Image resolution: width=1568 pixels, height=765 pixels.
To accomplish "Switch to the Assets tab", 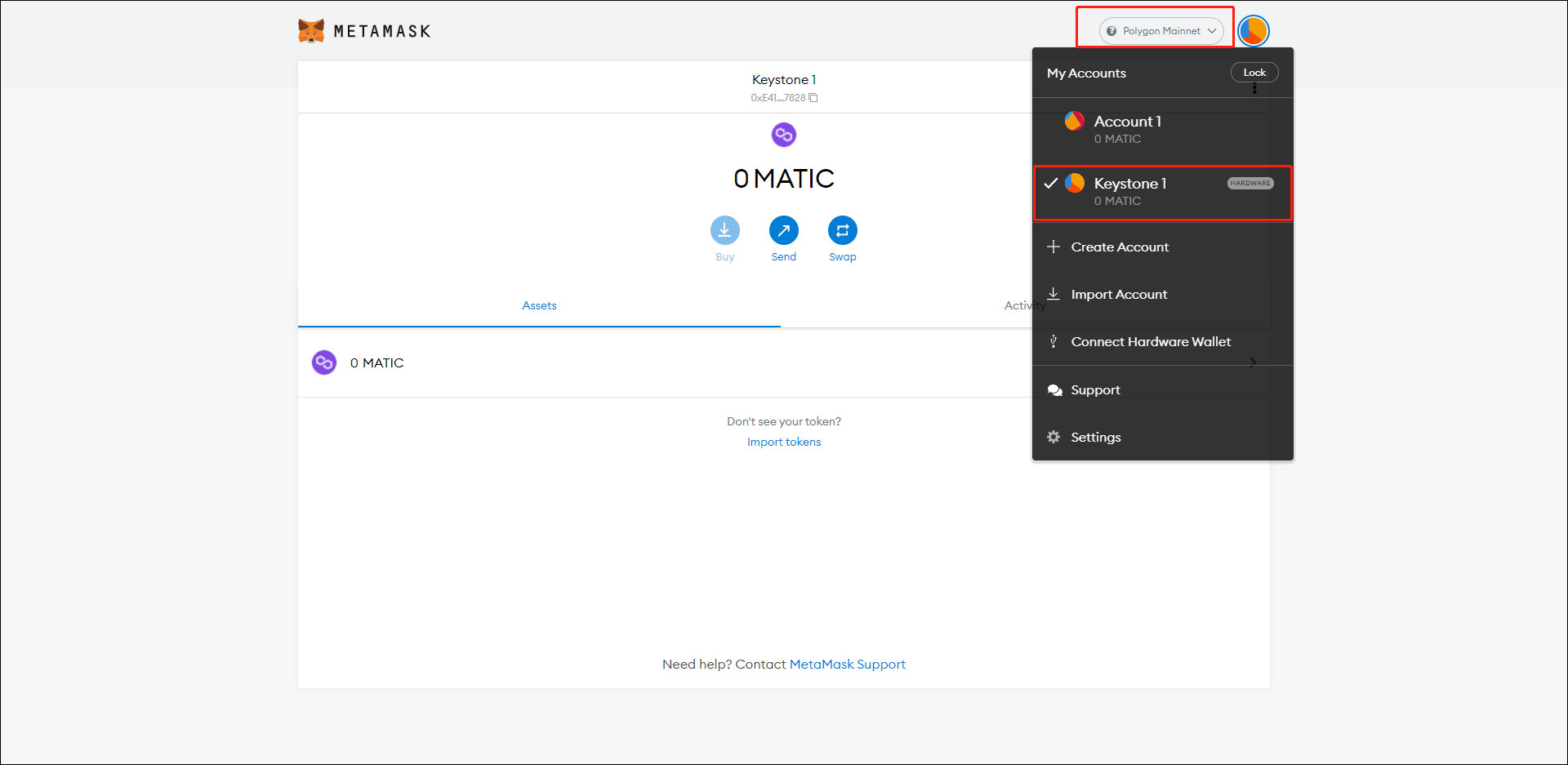I will pyautogui.click(x=539, y=305).
